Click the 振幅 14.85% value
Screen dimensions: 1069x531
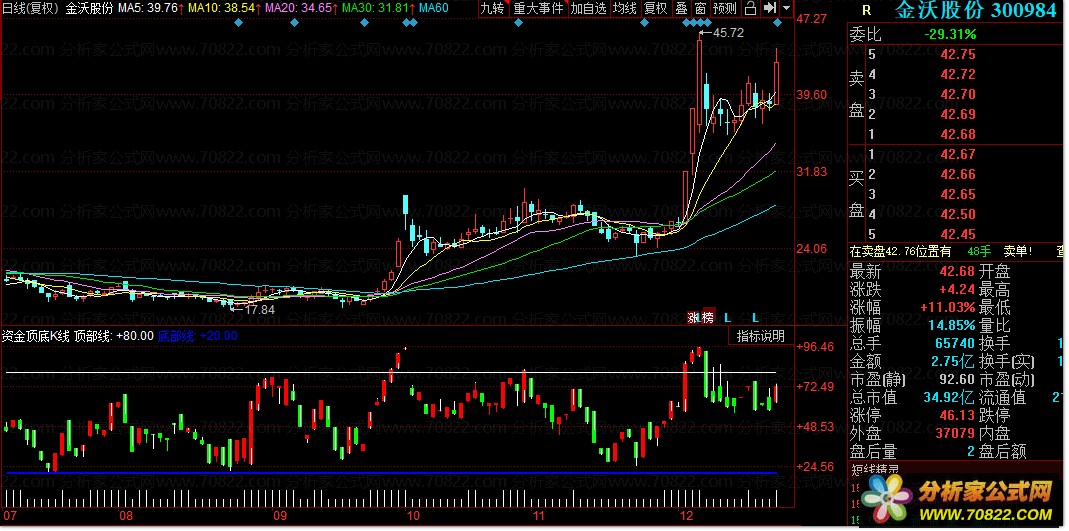(952, 325)
